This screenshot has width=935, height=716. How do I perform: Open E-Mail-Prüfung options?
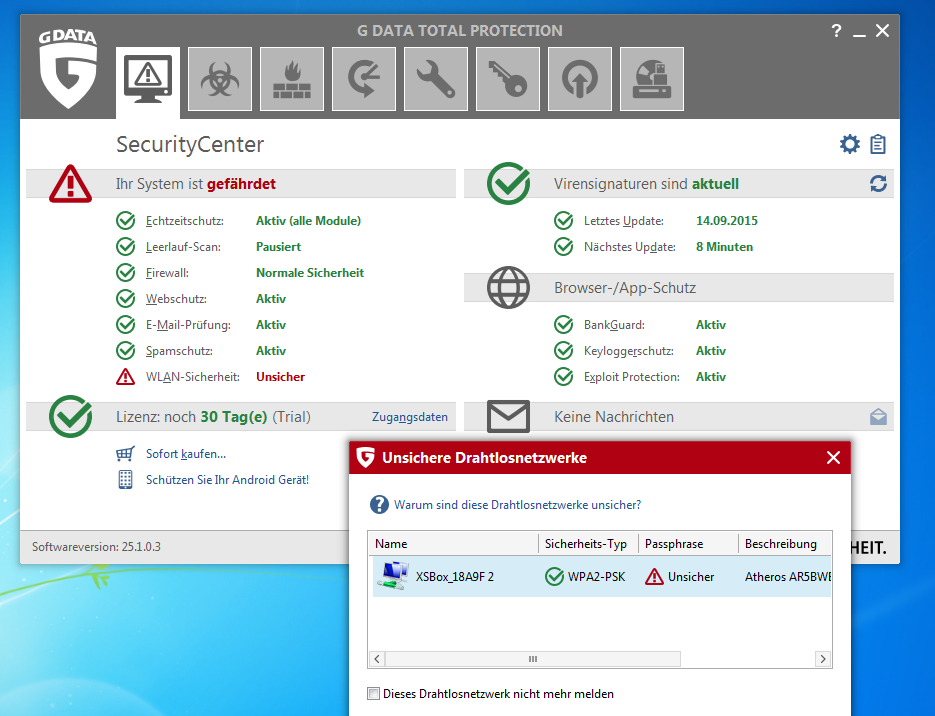point(188,325)
